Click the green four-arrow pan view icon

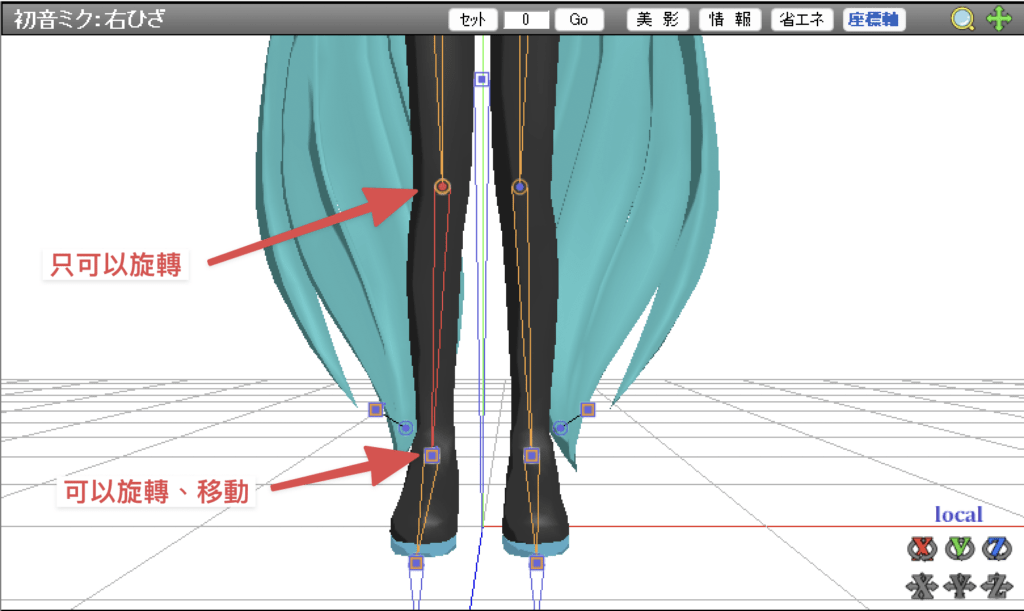pyautogui.click(x=999, y=19)
